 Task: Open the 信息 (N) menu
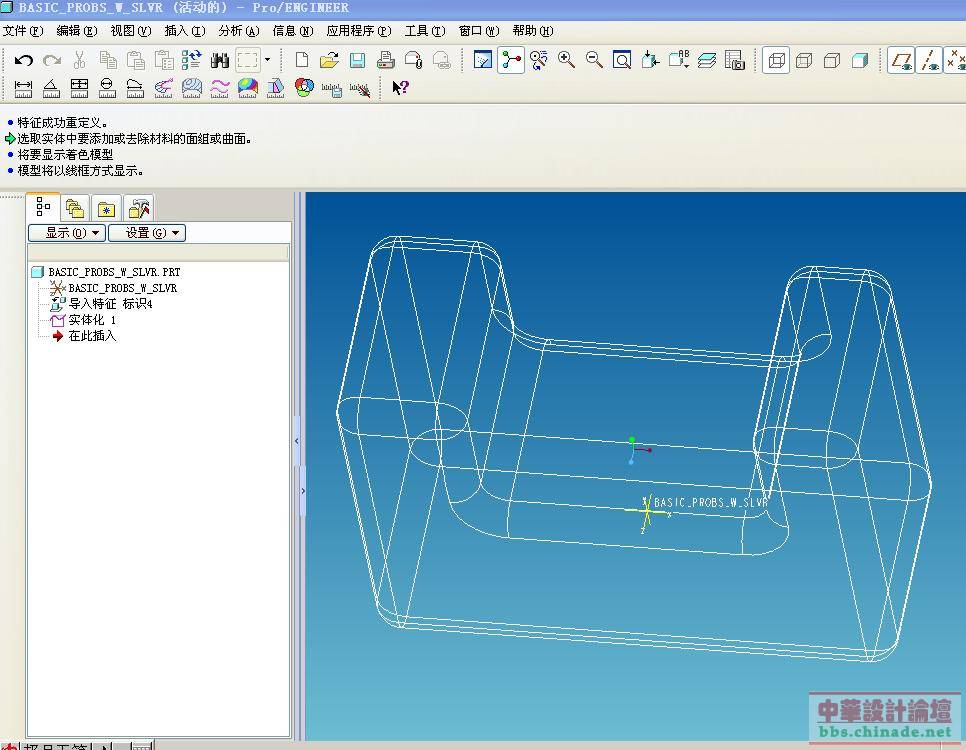point(293,31)
